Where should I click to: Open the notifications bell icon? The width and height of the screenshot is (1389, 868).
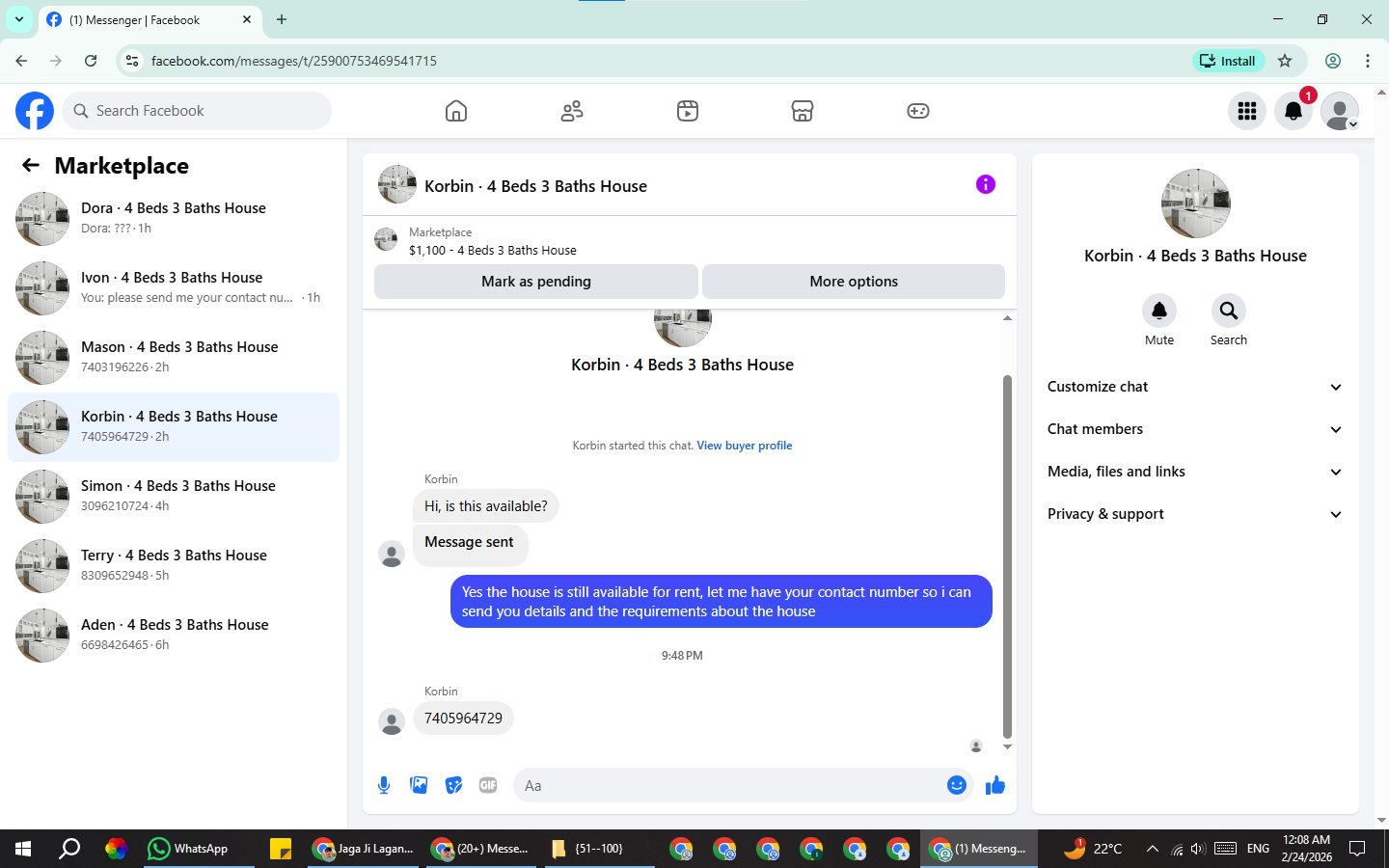point(1294,111)
